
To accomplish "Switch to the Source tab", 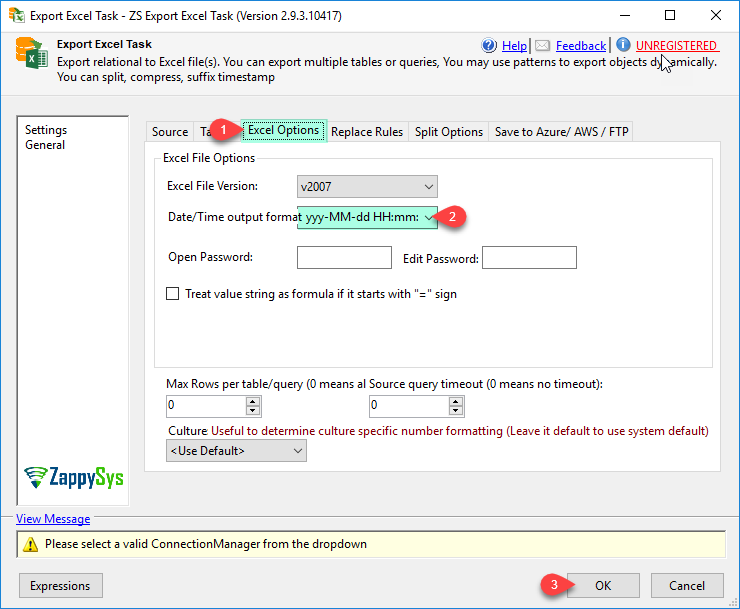I will (x=170, y=132).
